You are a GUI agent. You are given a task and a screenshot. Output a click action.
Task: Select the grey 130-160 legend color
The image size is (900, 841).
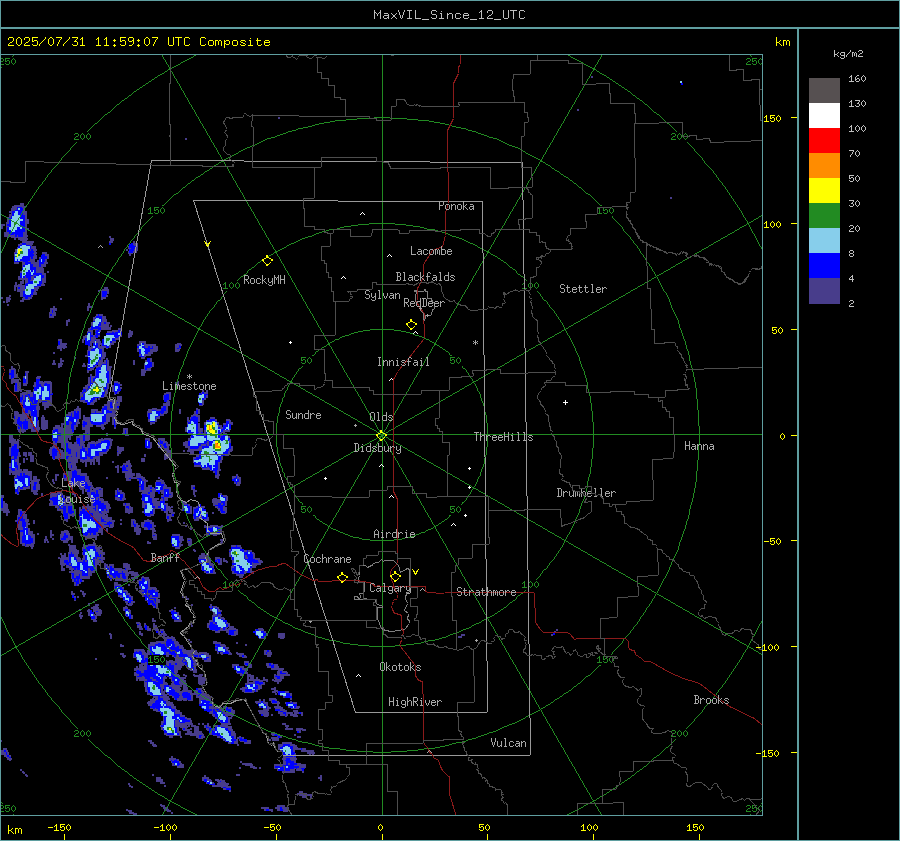pyautogui.click(x=824, y=91)
